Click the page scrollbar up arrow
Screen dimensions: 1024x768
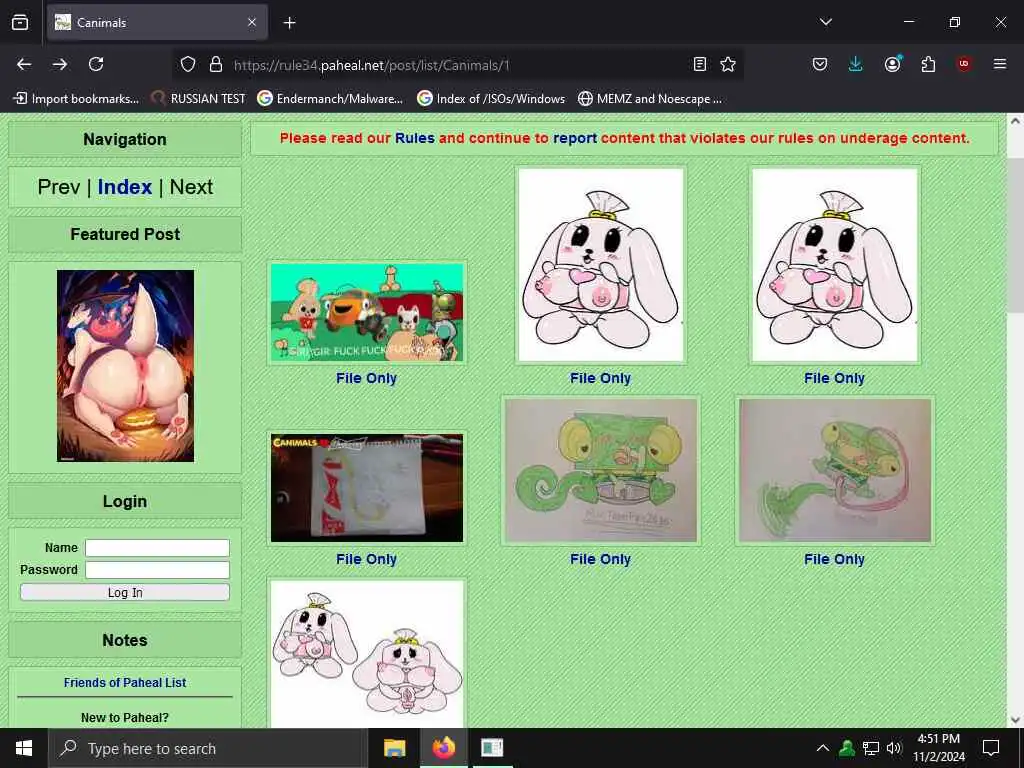click(x=1015, y=121)
